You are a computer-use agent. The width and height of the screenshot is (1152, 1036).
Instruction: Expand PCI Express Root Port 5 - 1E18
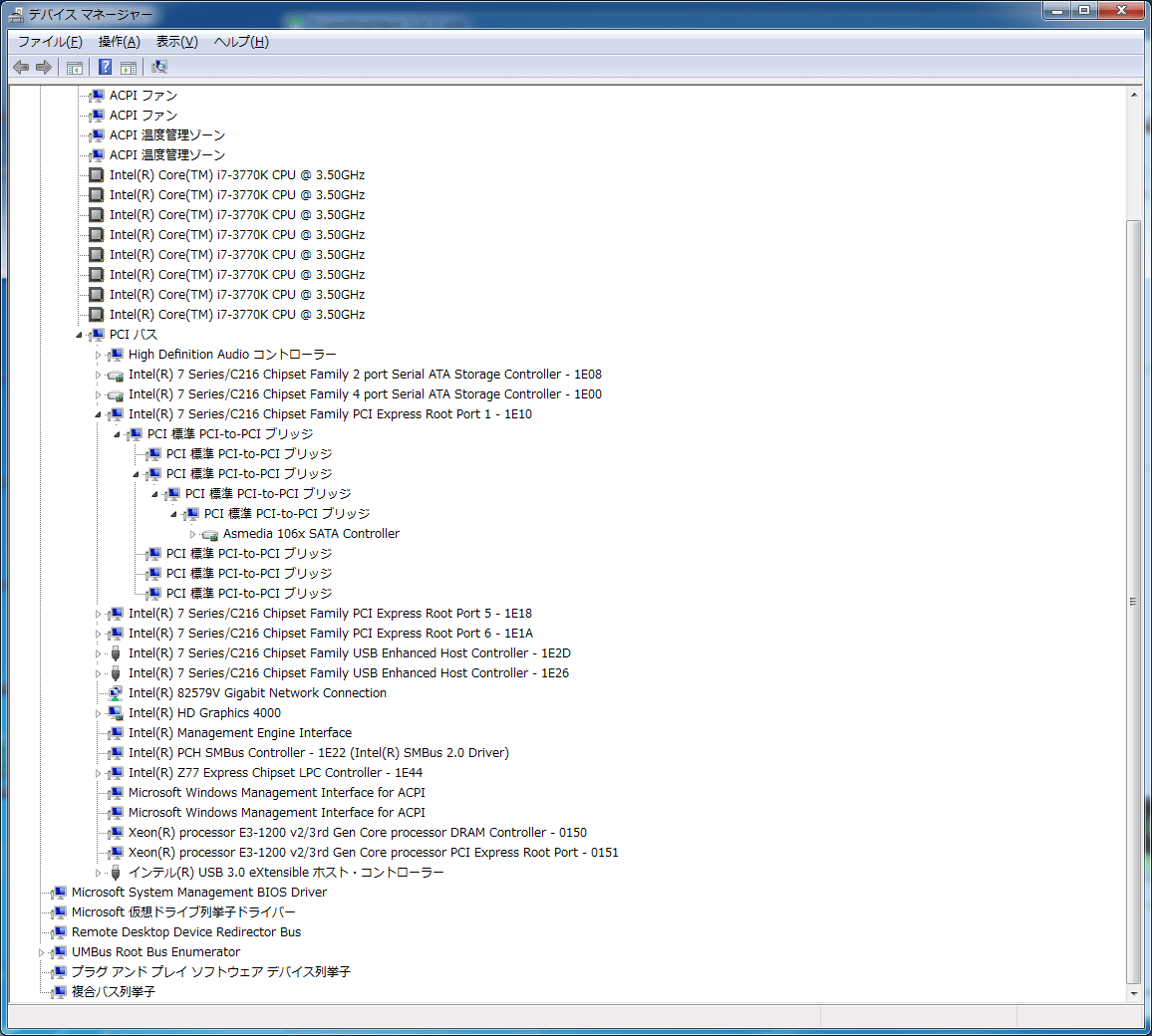98,614
